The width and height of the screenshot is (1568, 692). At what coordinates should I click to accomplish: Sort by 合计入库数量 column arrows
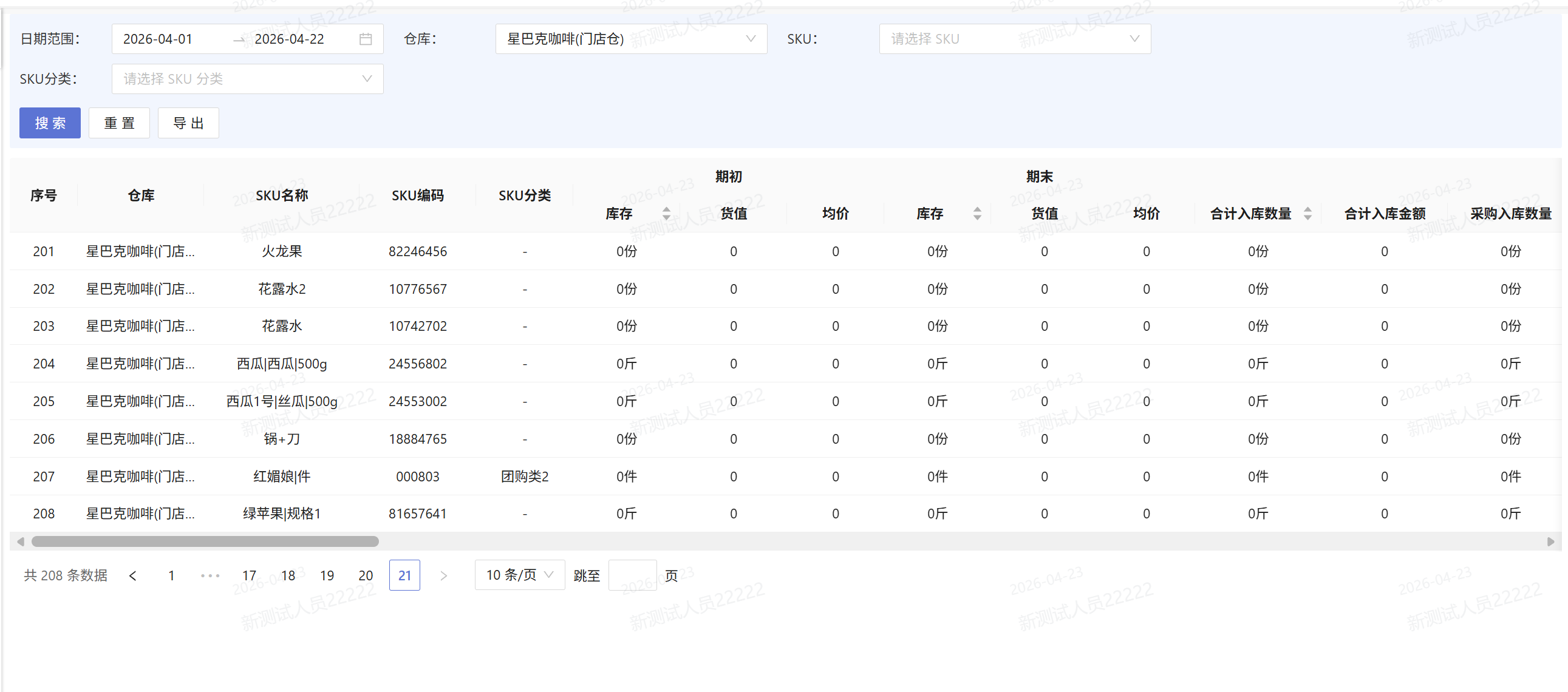tap(1307, 214)
